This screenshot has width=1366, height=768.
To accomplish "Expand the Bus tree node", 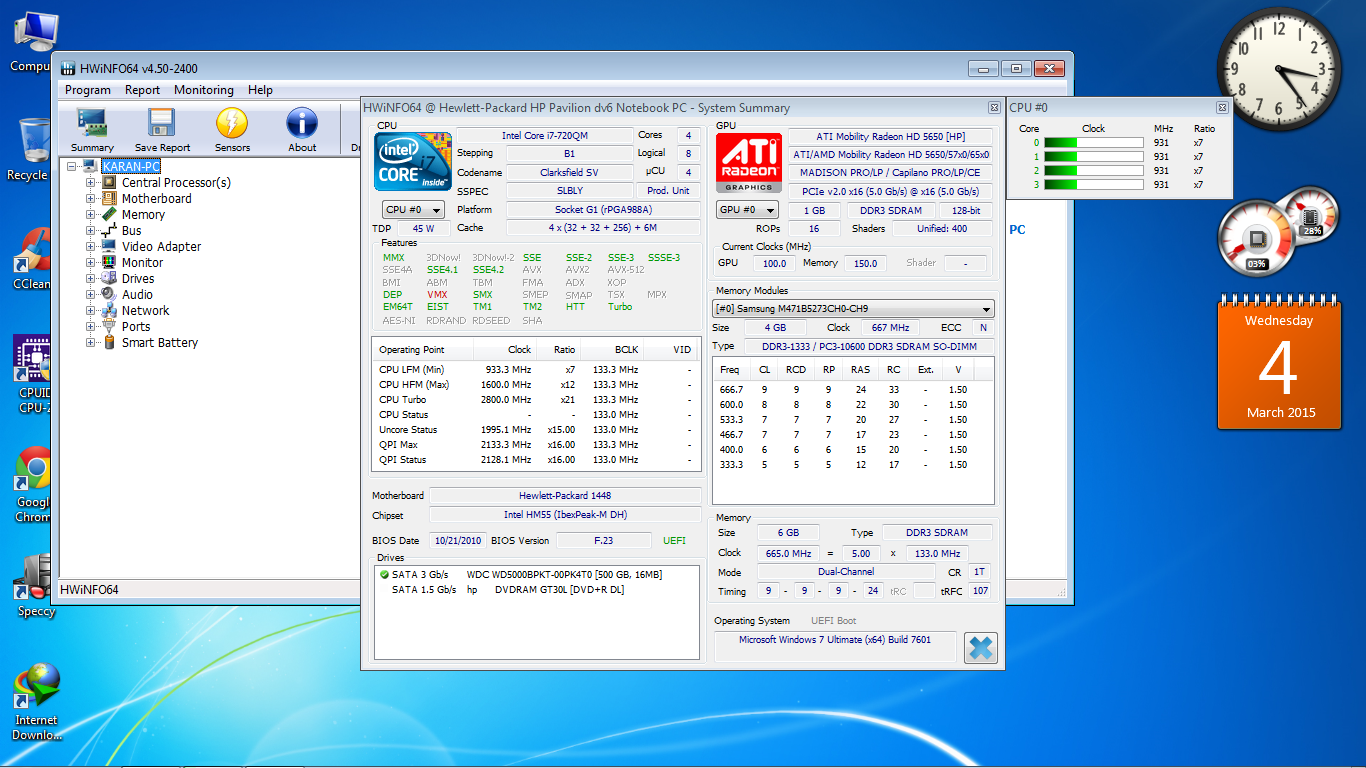I will coord(91,231).
